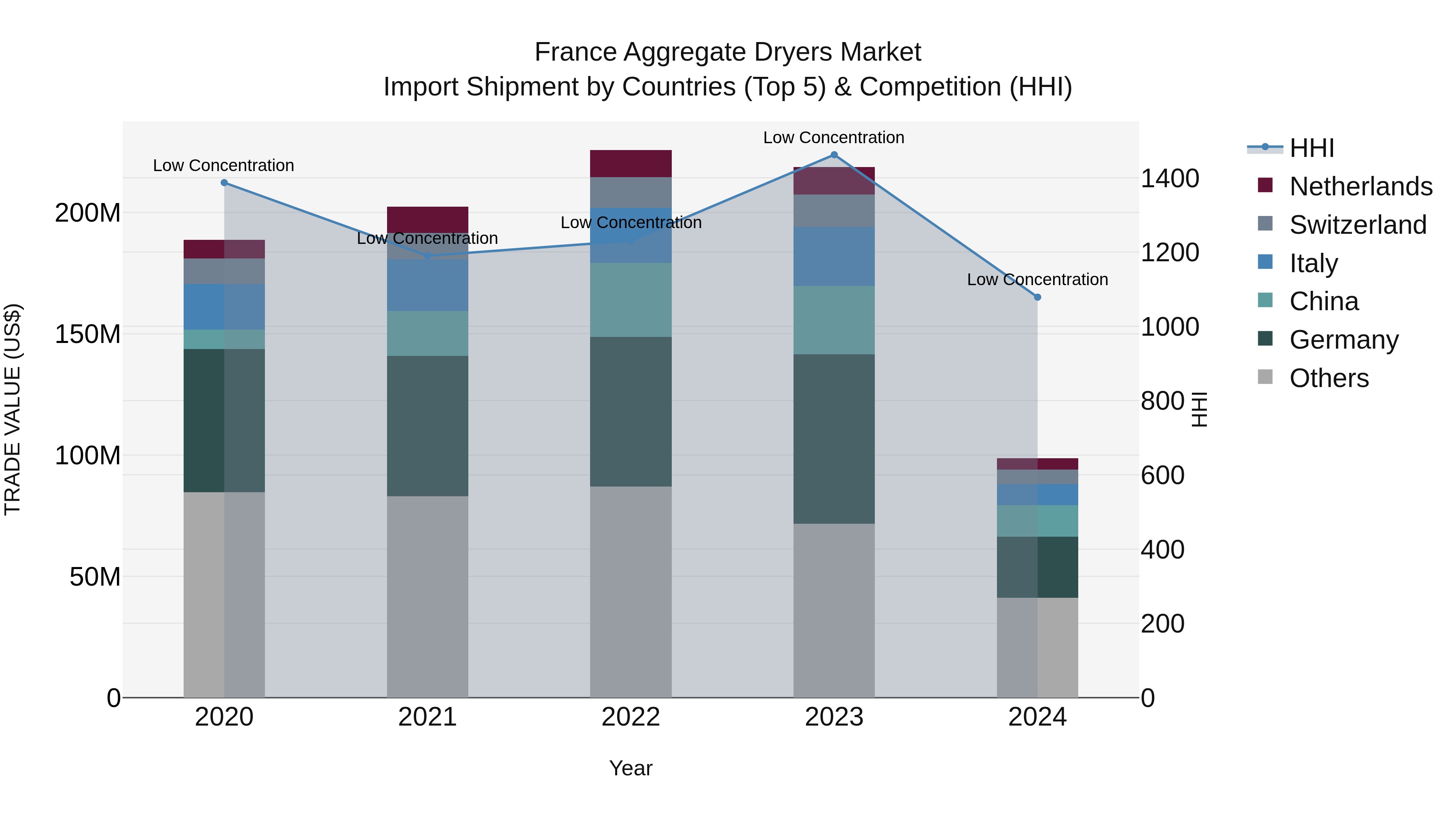Click the Year axis title
The width and height of the screenshot is (1456, 819).
[x=631, y=769]
